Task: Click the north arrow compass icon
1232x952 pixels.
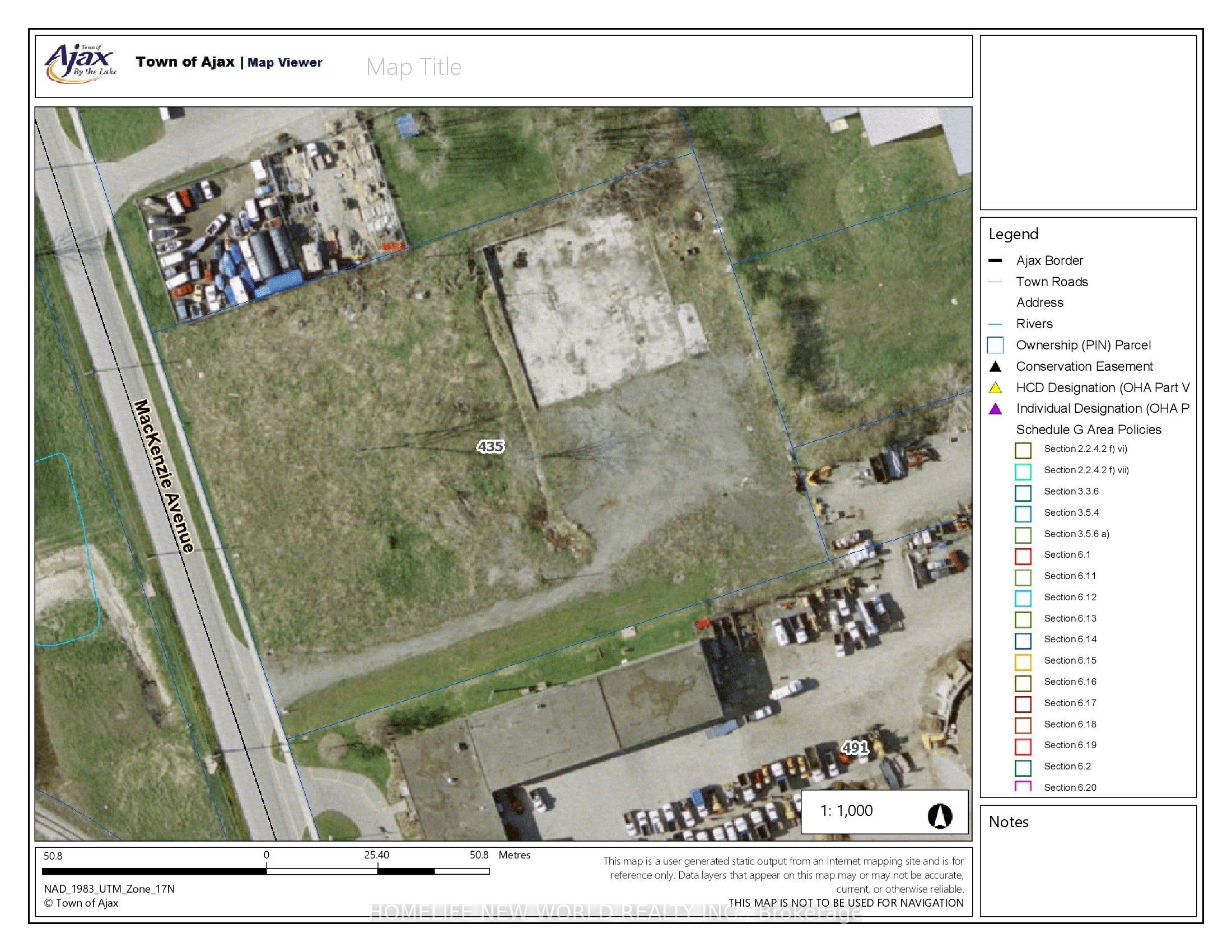Action: click(x=940, y=816)
